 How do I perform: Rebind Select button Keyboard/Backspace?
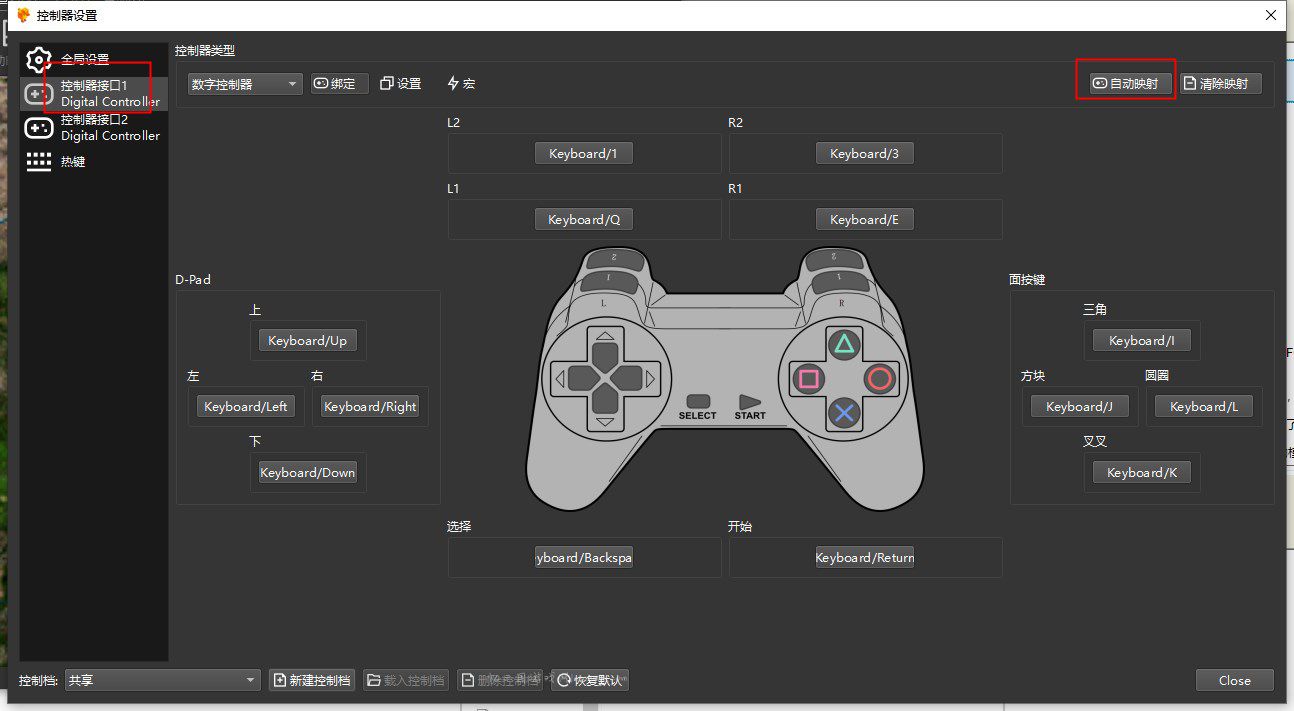pos(584,558)
